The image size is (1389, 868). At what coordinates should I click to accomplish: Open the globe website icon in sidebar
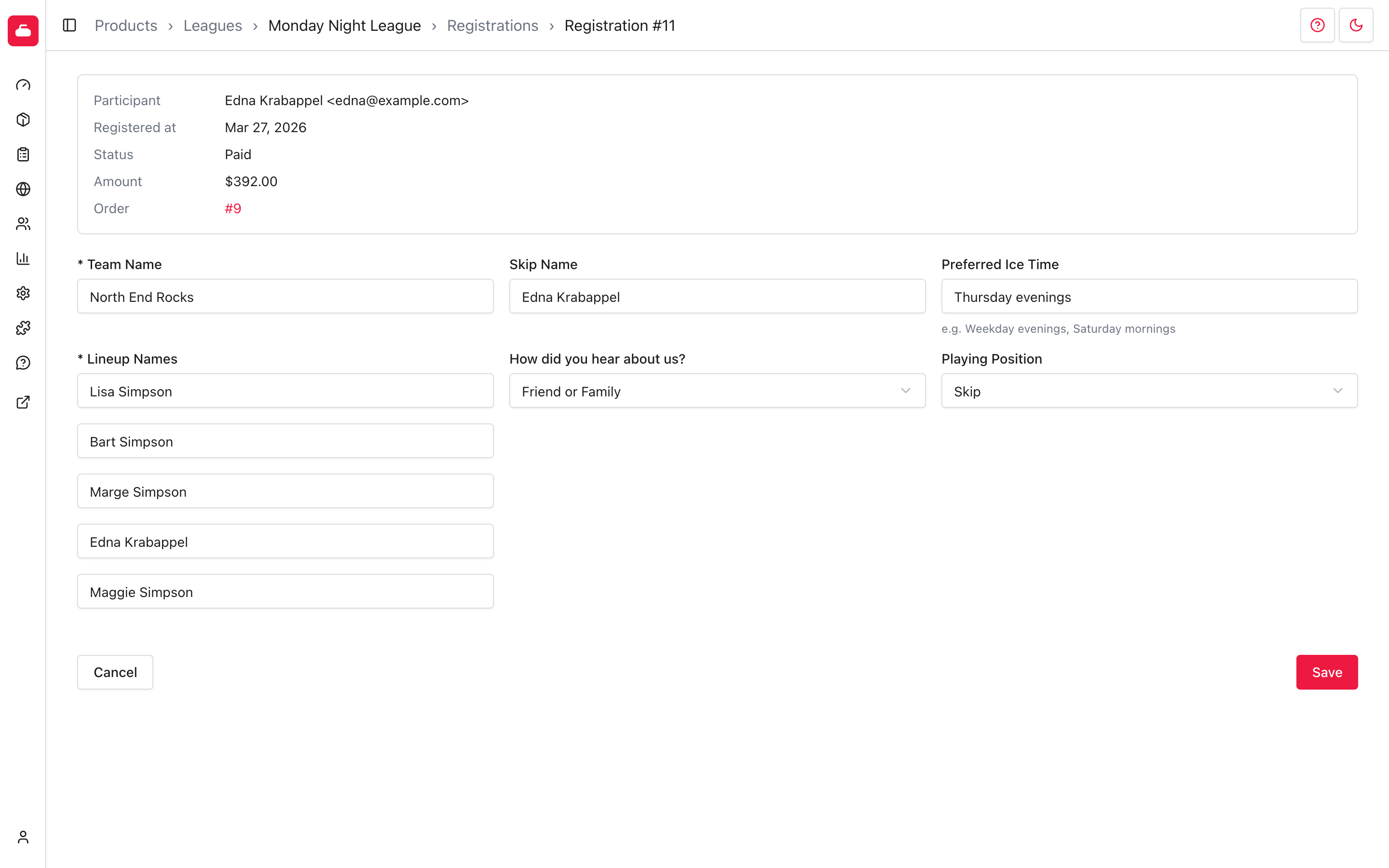point(23,189)
